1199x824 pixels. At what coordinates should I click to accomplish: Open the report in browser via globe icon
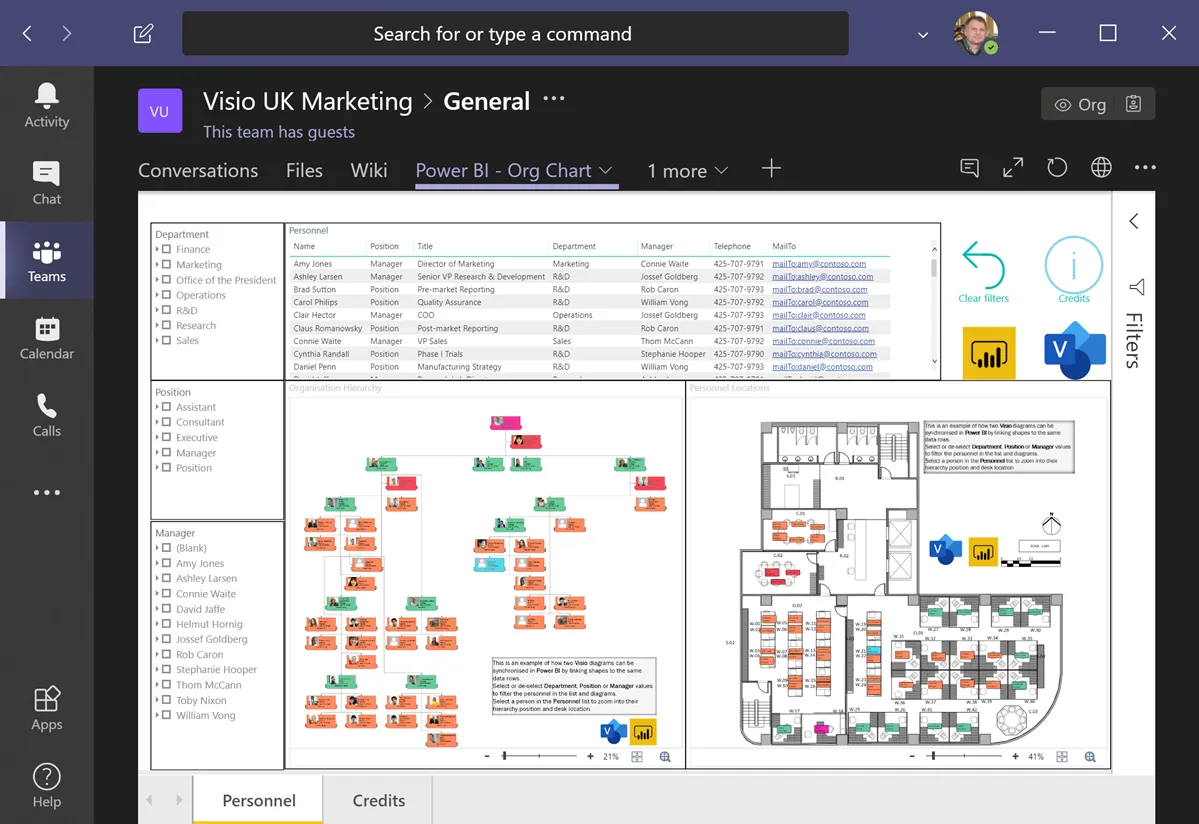[1100, 167]
